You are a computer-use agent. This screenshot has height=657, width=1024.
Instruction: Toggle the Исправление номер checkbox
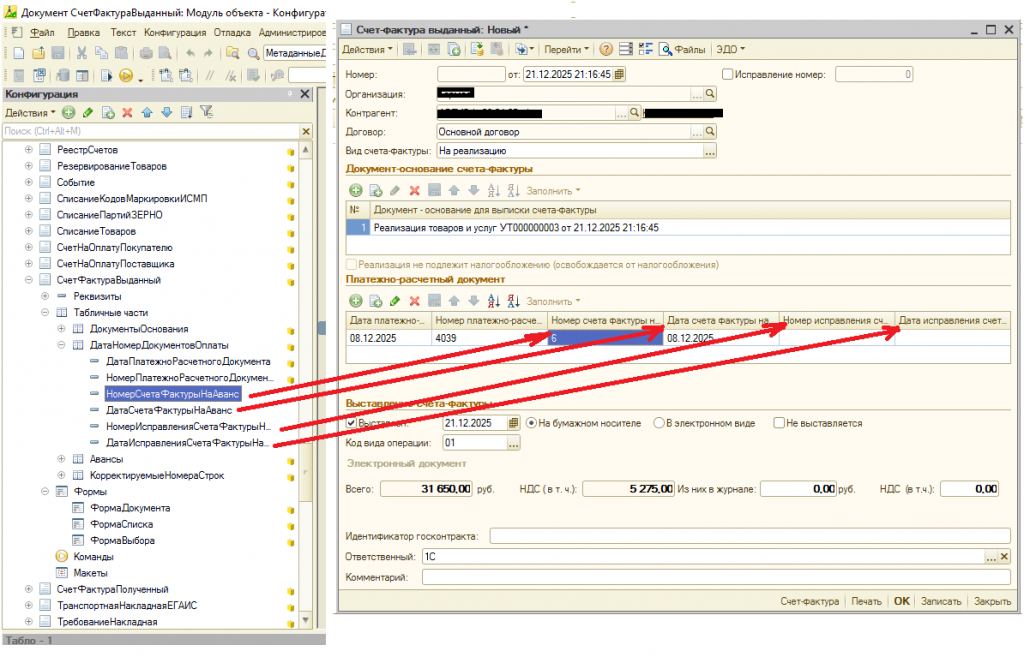tap(728, 74)
